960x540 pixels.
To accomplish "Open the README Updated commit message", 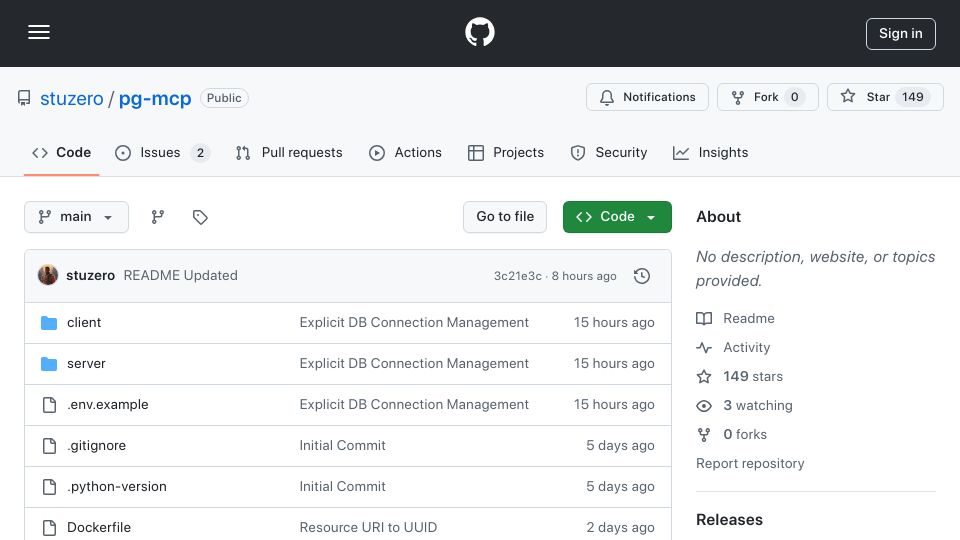I will coord(181,276).
